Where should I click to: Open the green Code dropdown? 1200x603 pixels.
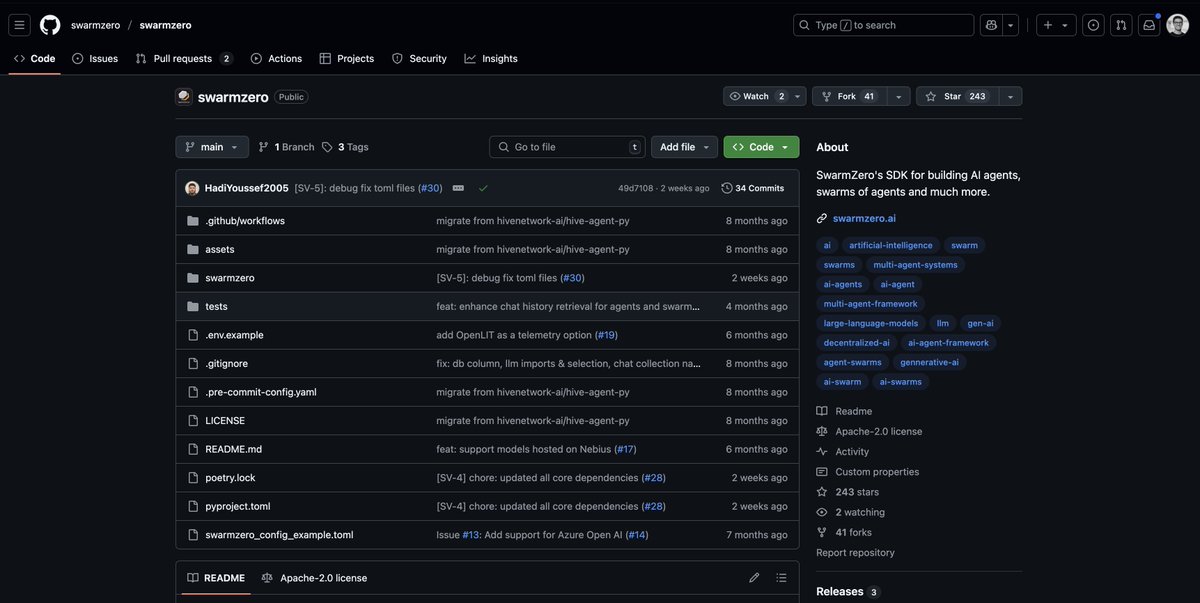point(761,147)
